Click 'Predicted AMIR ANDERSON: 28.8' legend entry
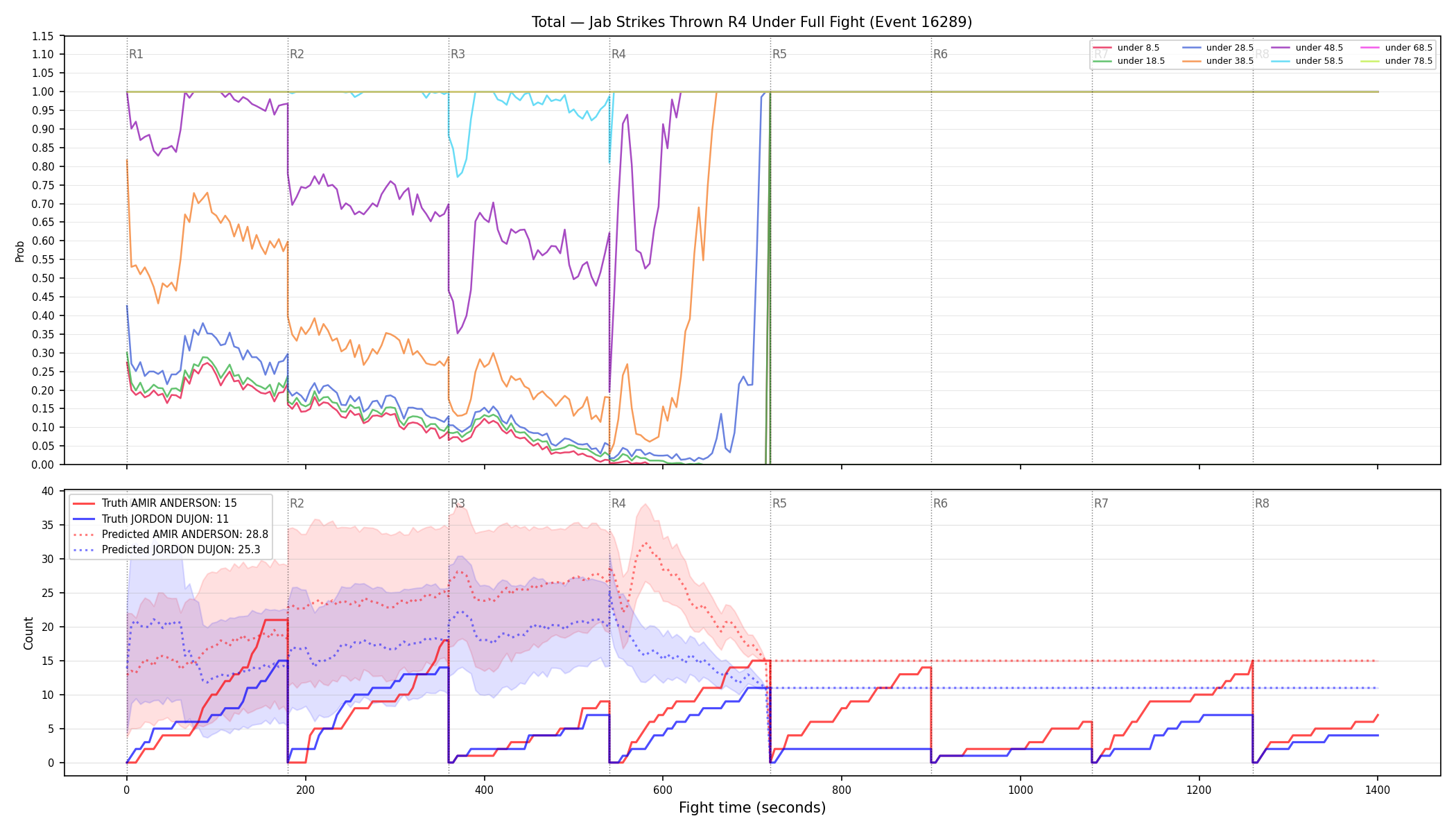This screenshot has width=1456, height=832. pos(171,535)
